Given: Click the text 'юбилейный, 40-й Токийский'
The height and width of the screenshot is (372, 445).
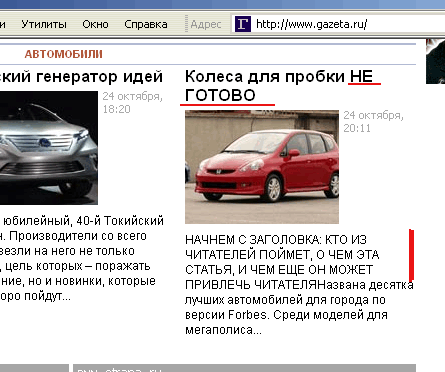Looking at the screenshot, I should point(83,221).
